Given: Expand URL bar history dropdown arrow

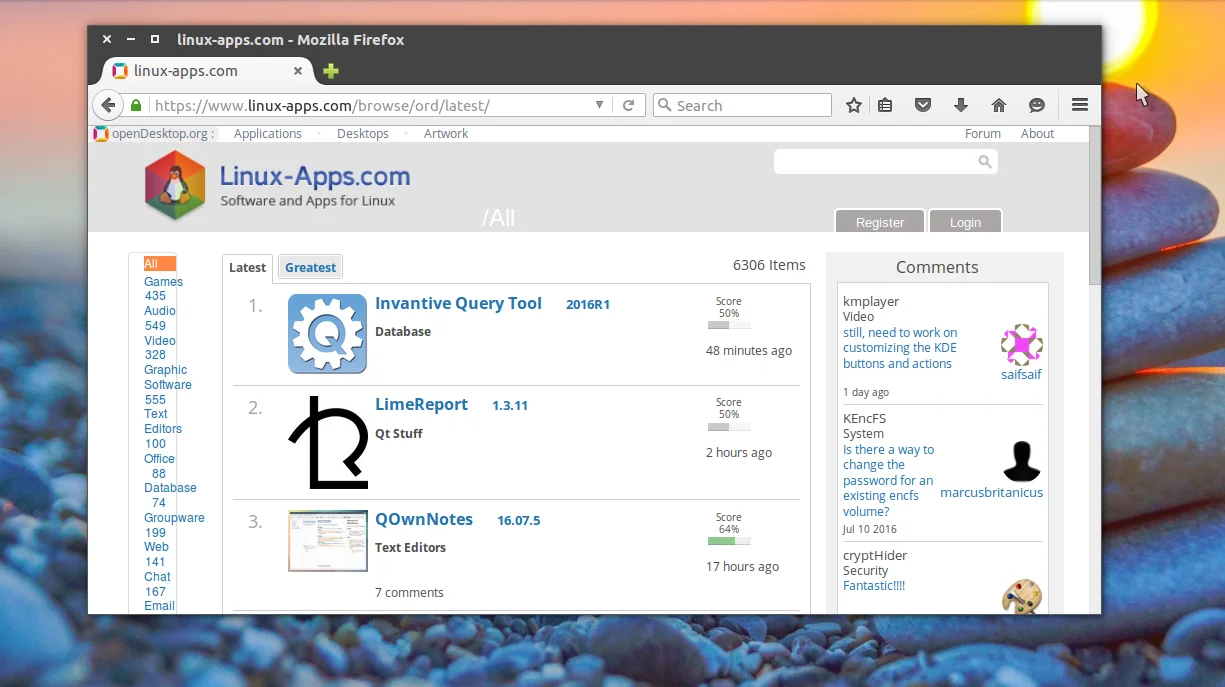Looking at the screenshot, I should (x=599, y=105).
